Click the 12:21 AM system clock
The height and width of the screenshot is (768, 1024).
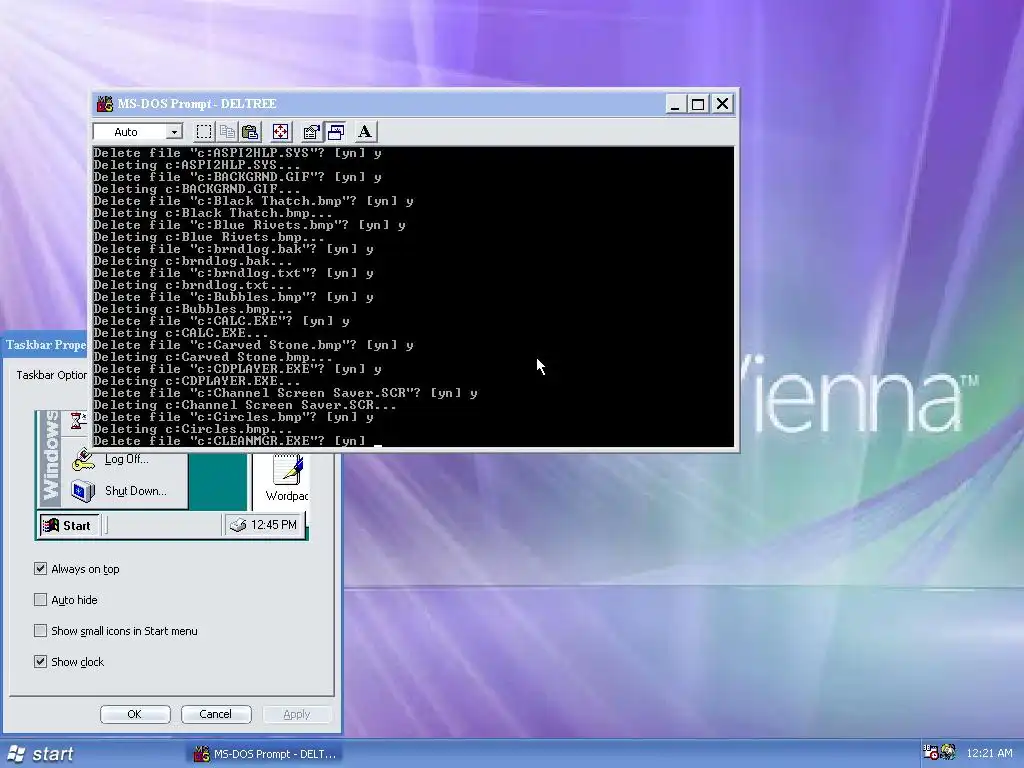point(989,753)
